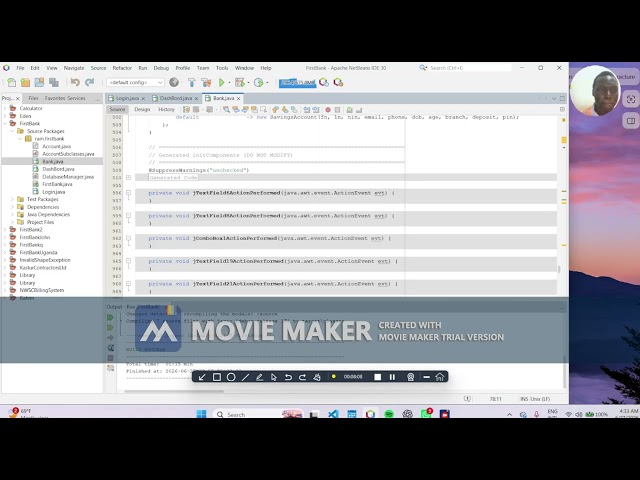The height and width of the screenshot is (480, 640).
Task: Click the NetBeans search field
Action: pyautogui.click(x=469, y=68)
